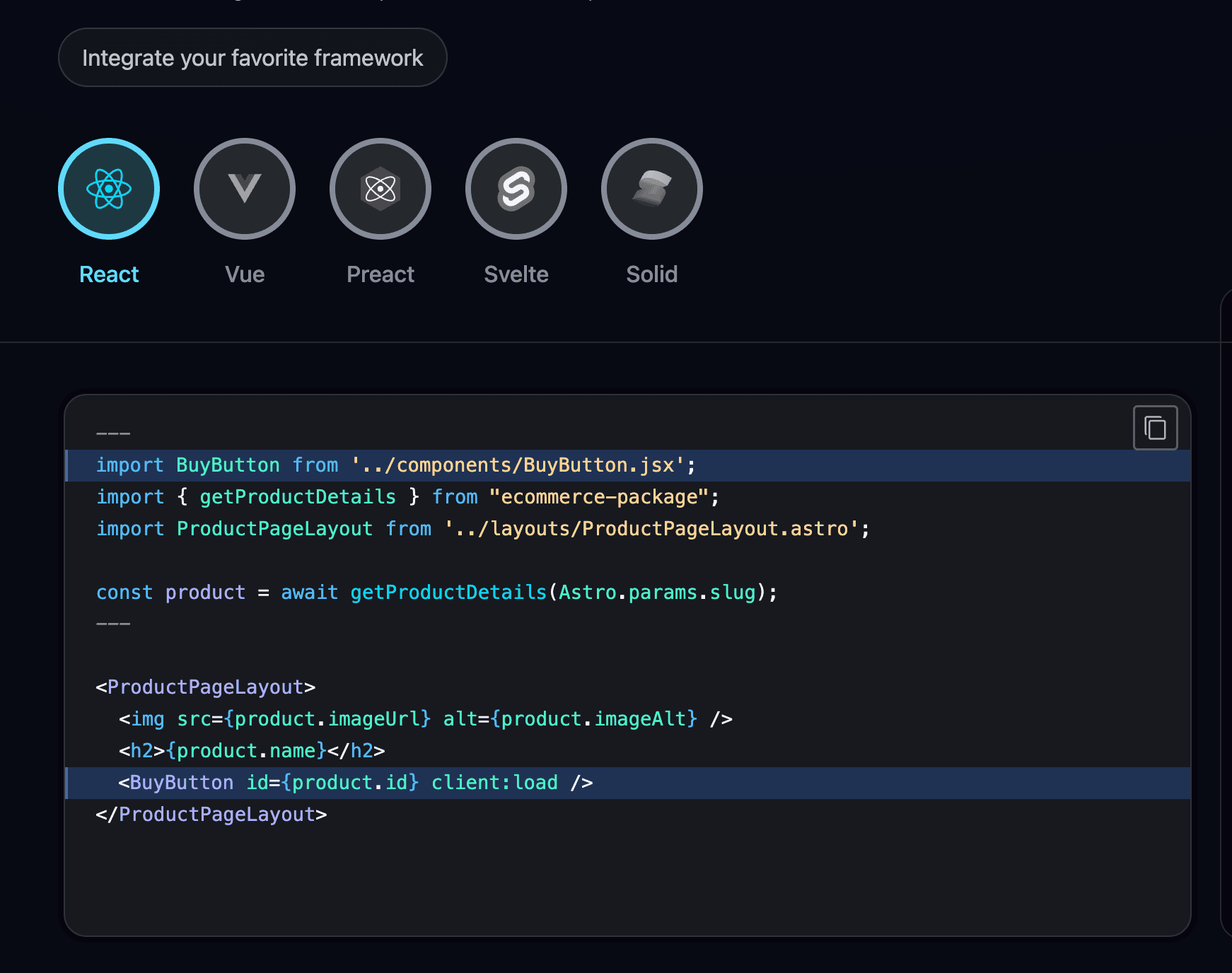
Task: Click the 'const product = await' line
Action: click(437, 593)
